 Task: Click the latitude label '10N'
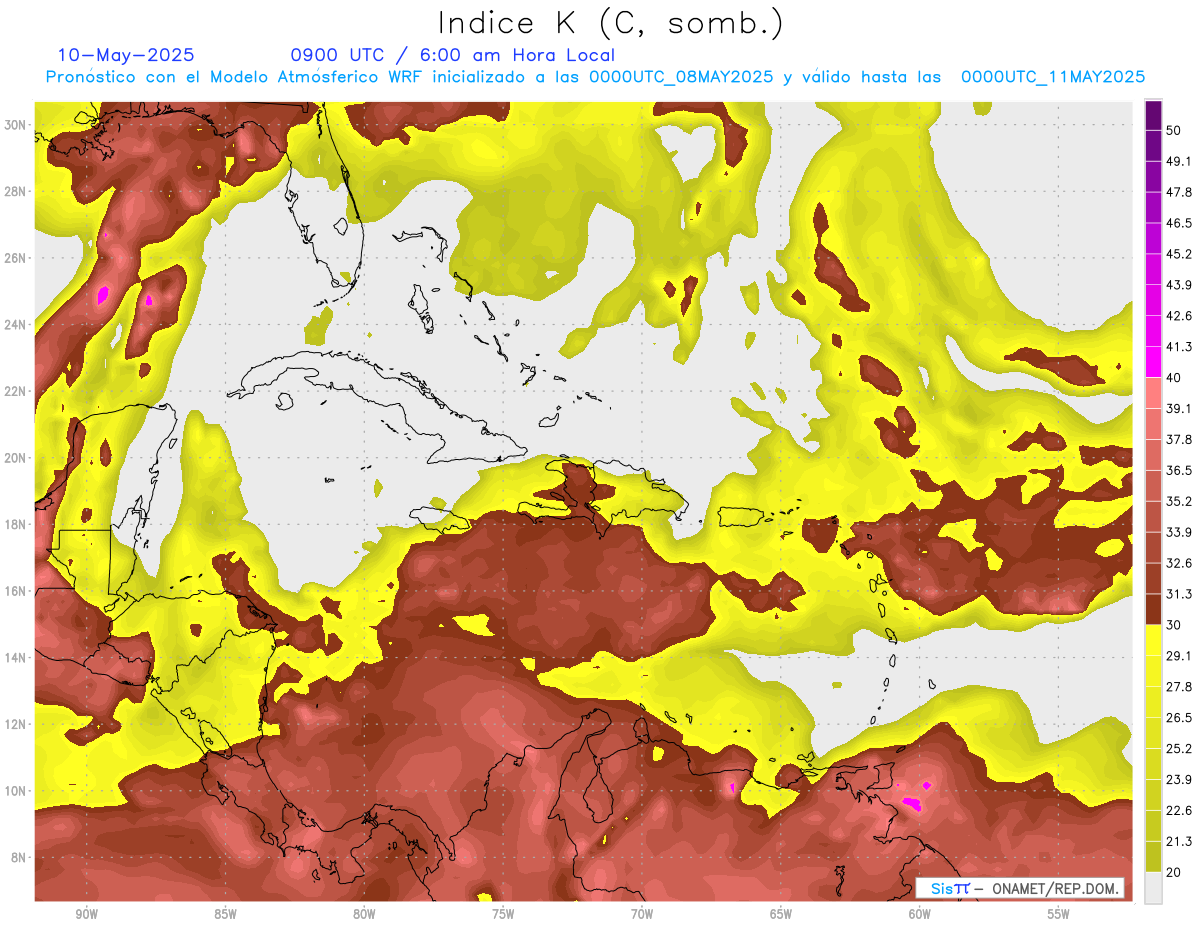click(x=17, y=791)
